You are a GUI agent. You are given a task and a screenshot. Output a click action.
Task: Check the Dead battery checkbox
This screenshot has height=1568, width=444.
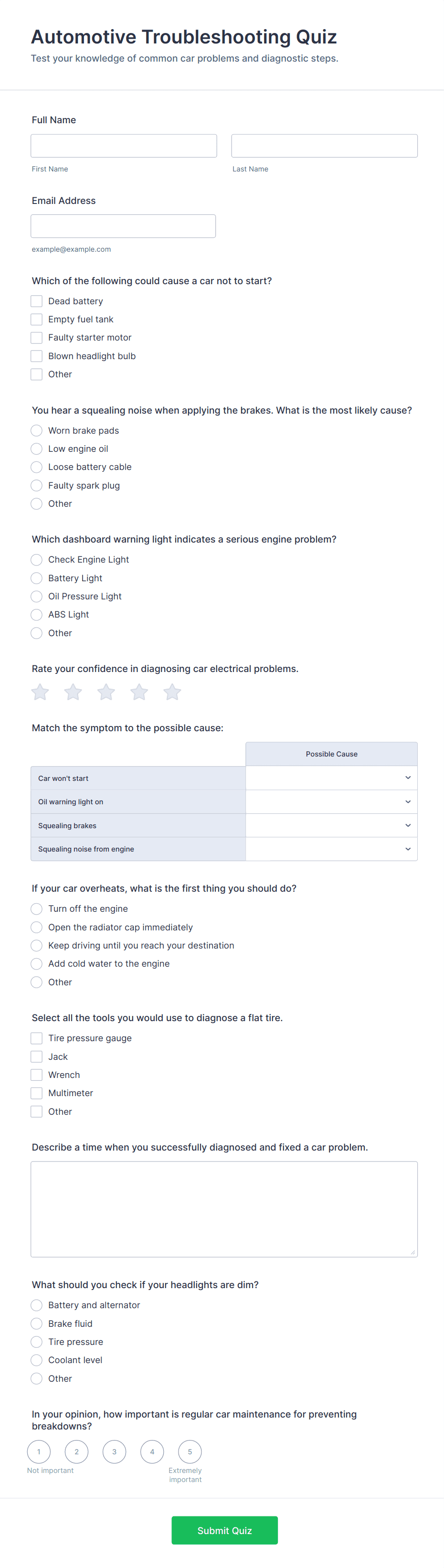36,301
